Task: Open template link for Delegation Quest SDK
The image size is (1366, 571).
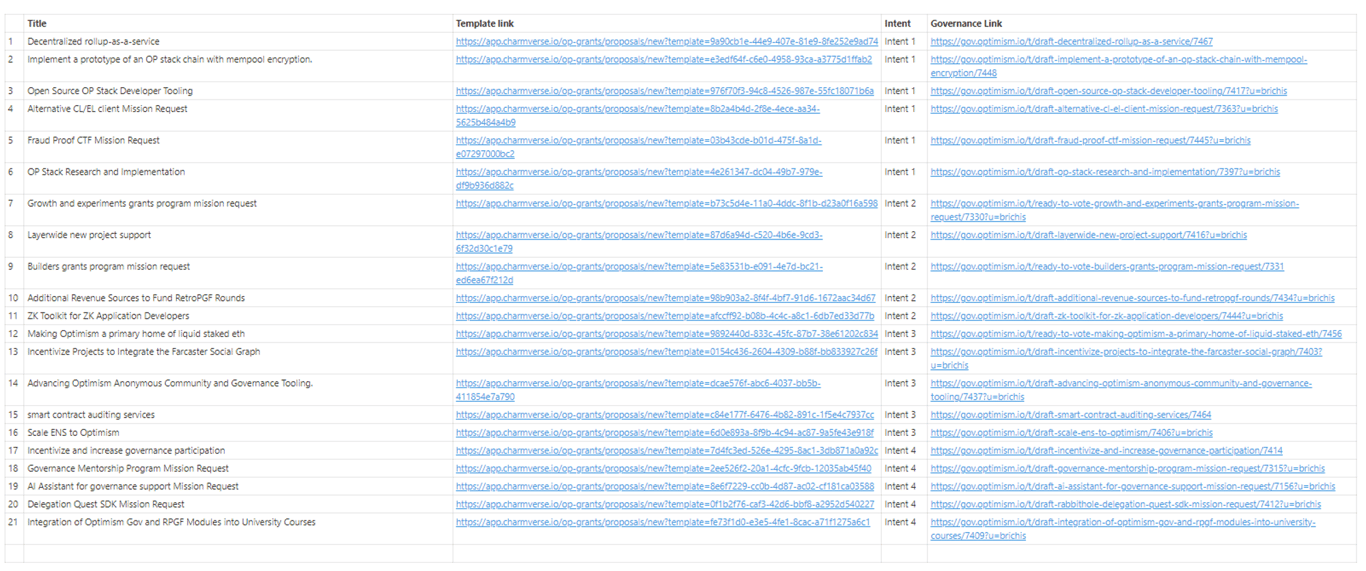Action: coord(665,505)
